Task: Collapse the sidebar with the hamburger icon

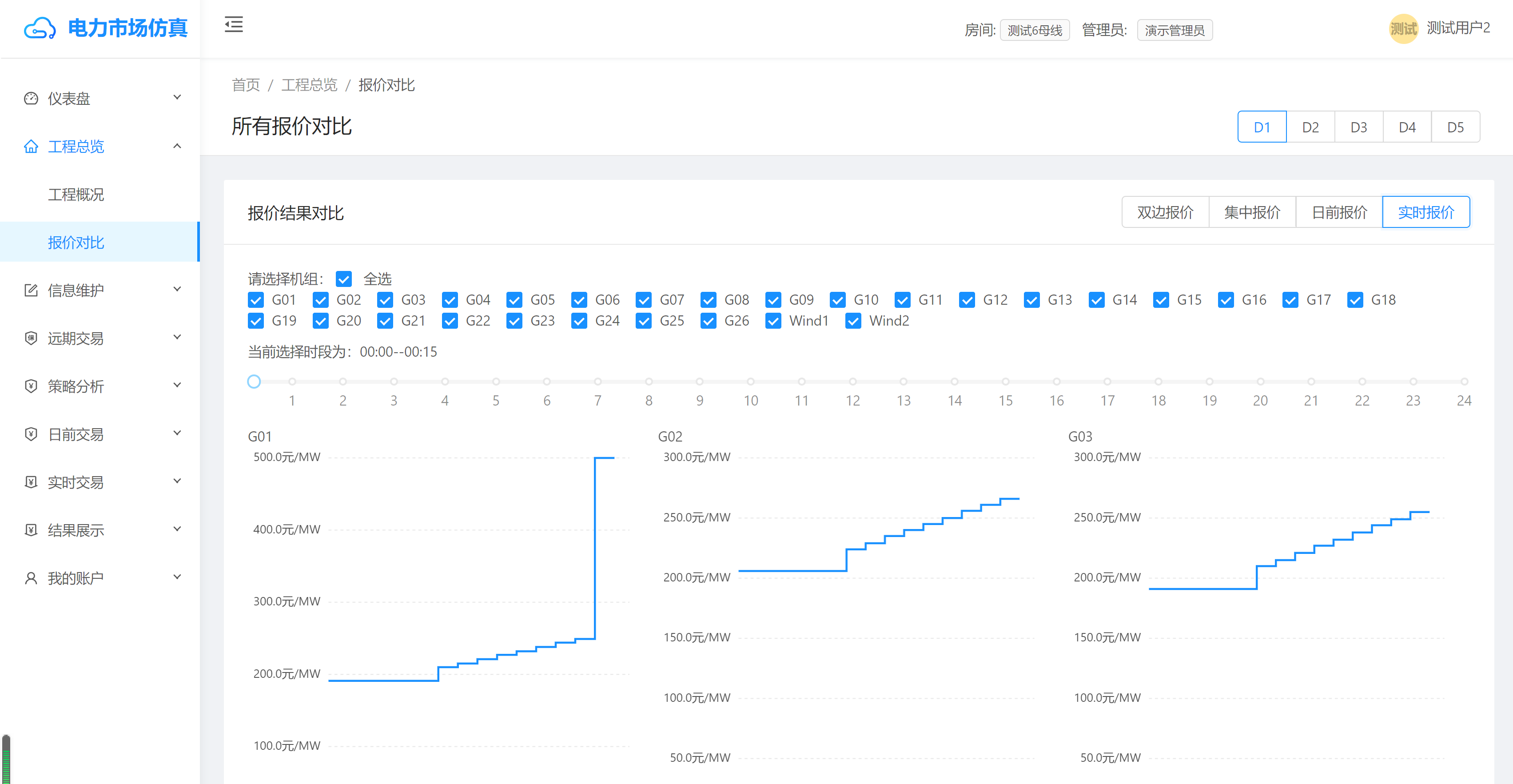Action: tap(234, 25)
